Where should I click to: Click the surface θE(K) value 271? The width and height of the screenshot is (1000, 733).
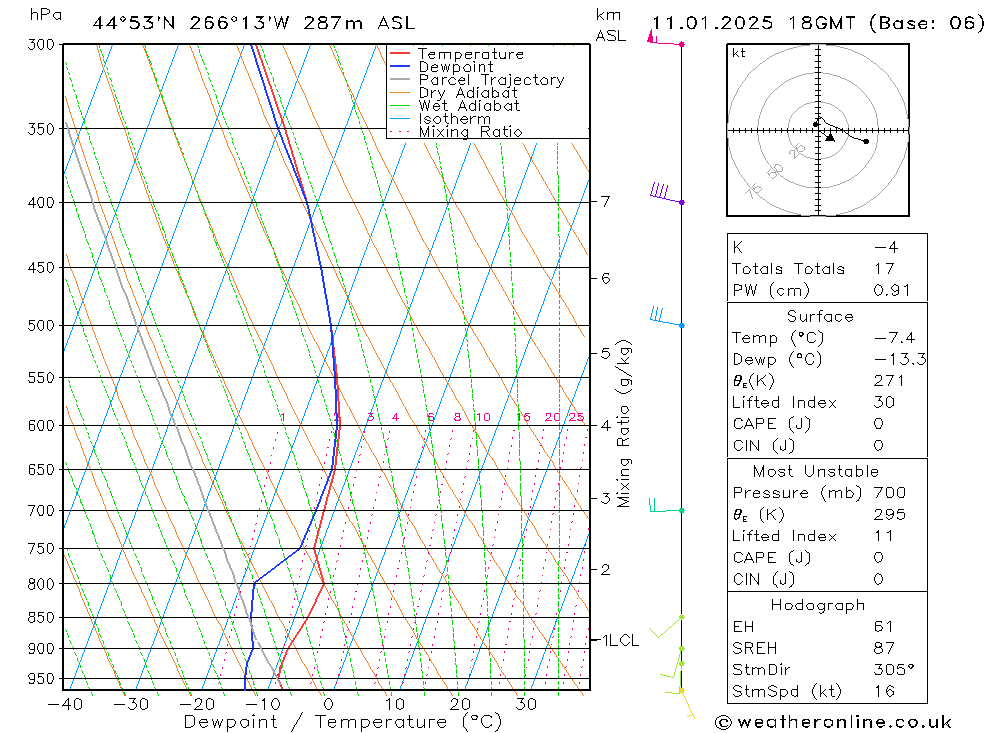889,381
